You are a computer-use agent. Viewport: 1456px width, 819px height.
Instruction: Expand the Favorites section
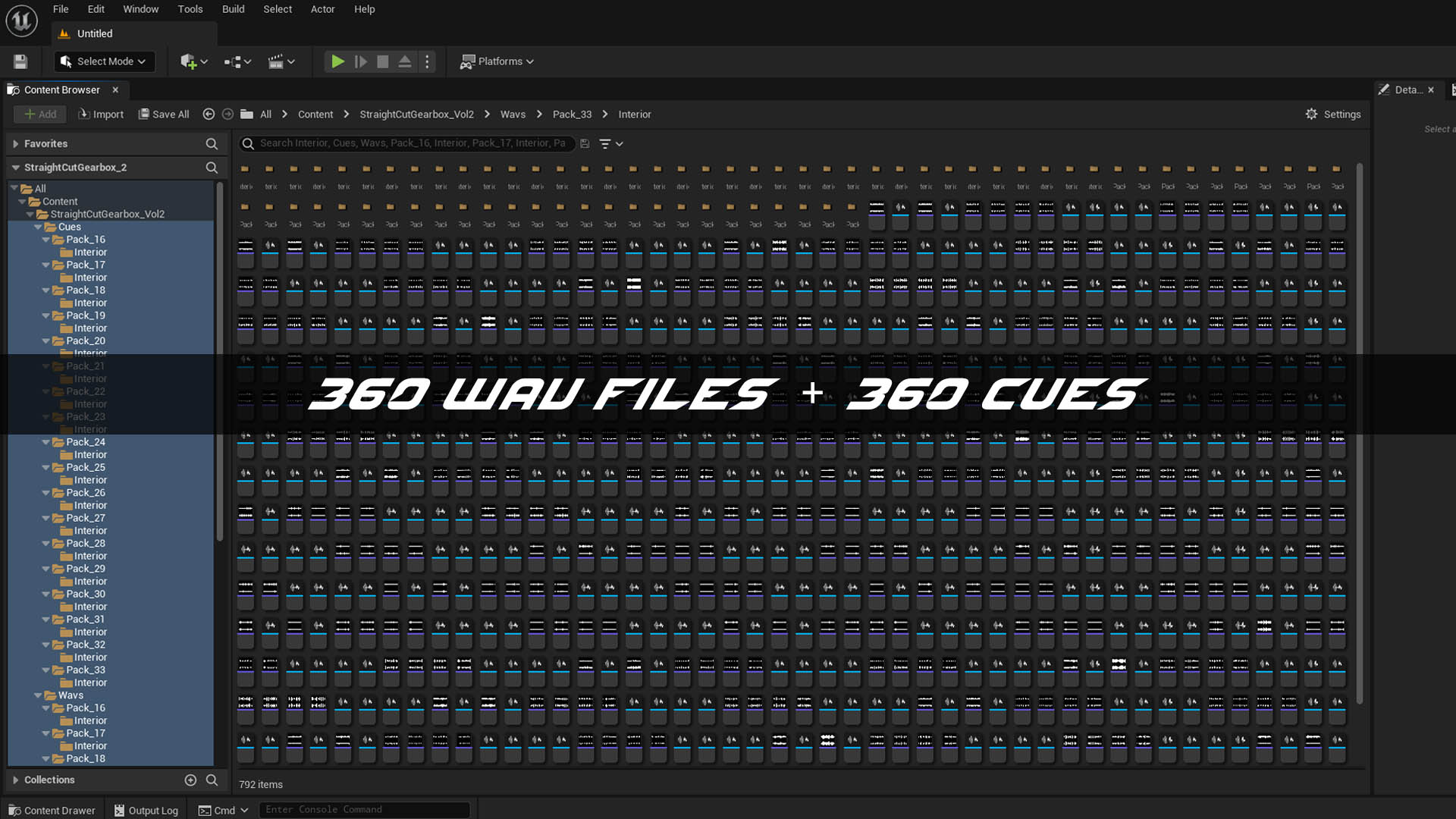click(16, 143)
